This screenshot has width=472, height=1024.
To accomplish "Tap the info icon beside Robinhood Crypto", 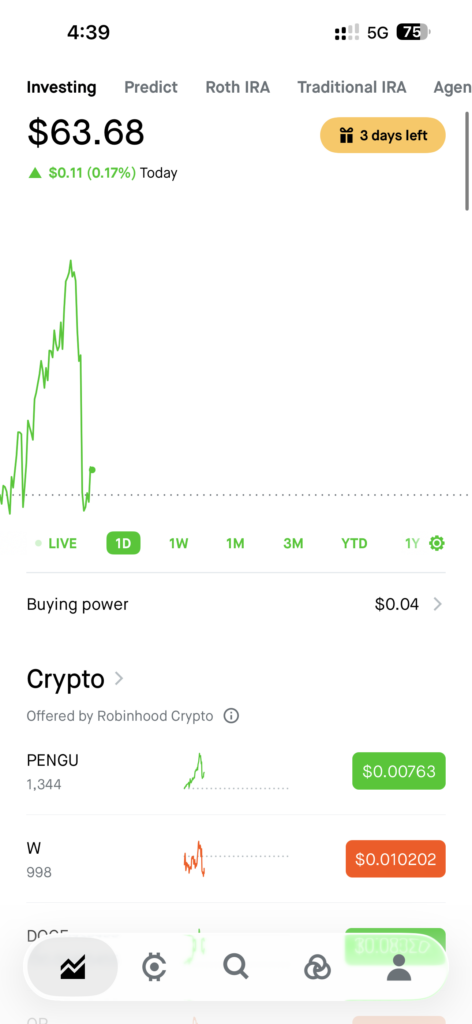I will click(231, 716).
